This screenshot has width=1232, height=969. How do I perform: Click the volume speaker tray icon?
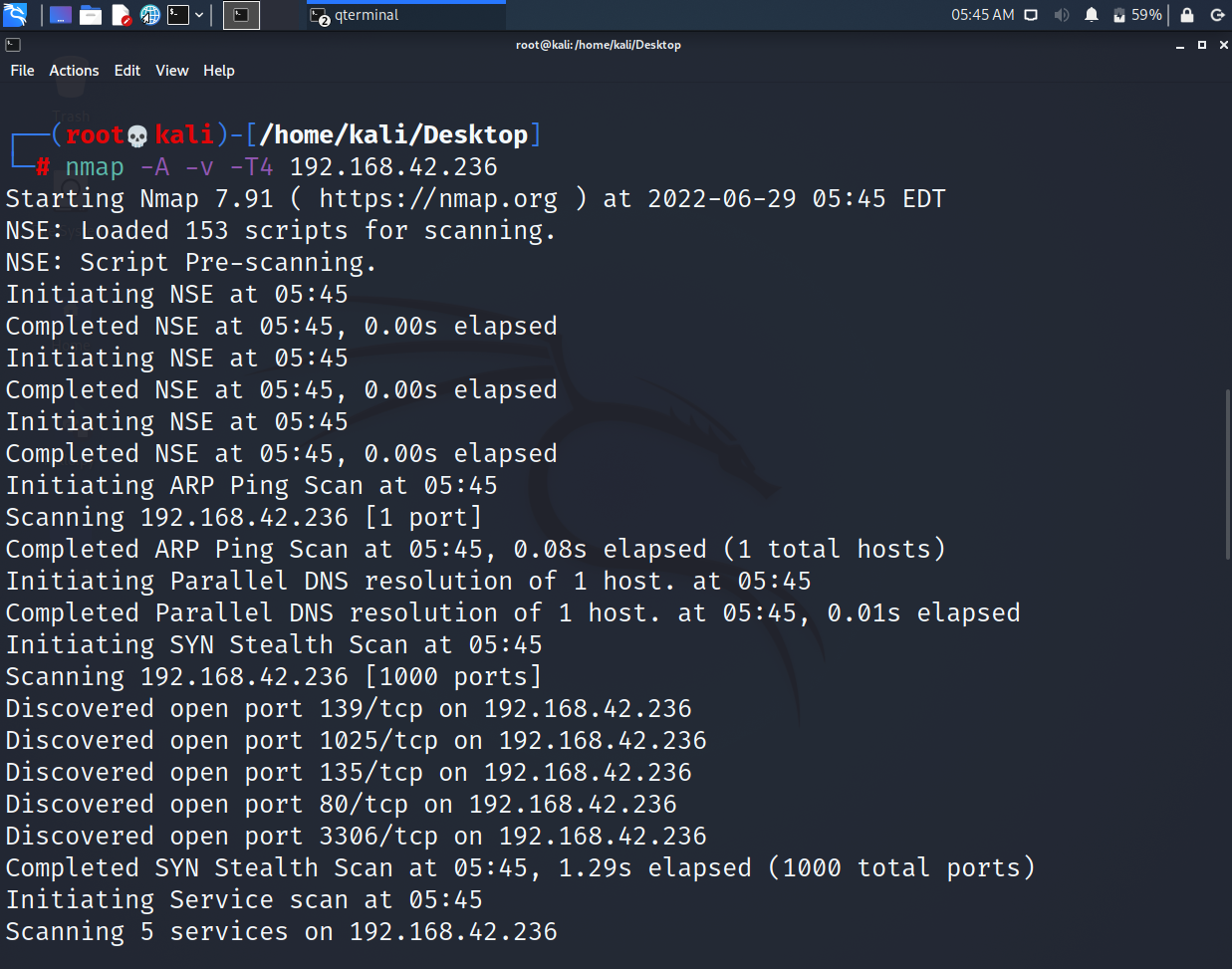(x=1061, y=15)
